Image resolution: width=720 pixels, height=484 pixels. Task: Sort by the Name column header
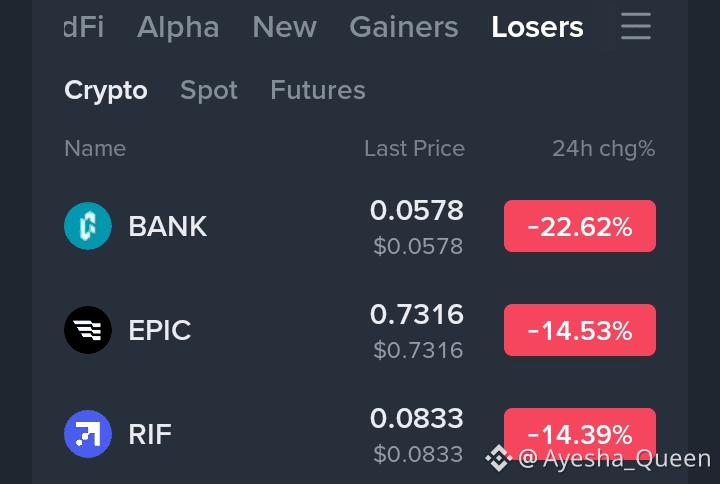[95, 148]
